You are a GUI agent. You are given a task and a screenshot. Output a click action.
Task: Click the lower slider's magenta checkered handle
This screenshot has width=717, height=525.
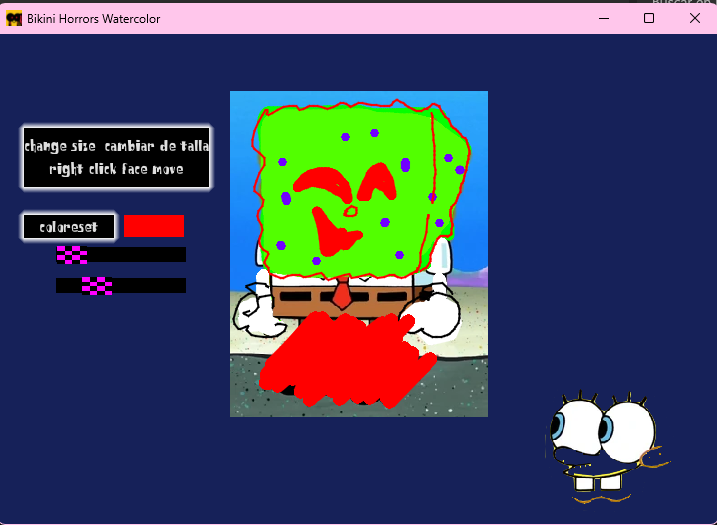coord(97,286)
